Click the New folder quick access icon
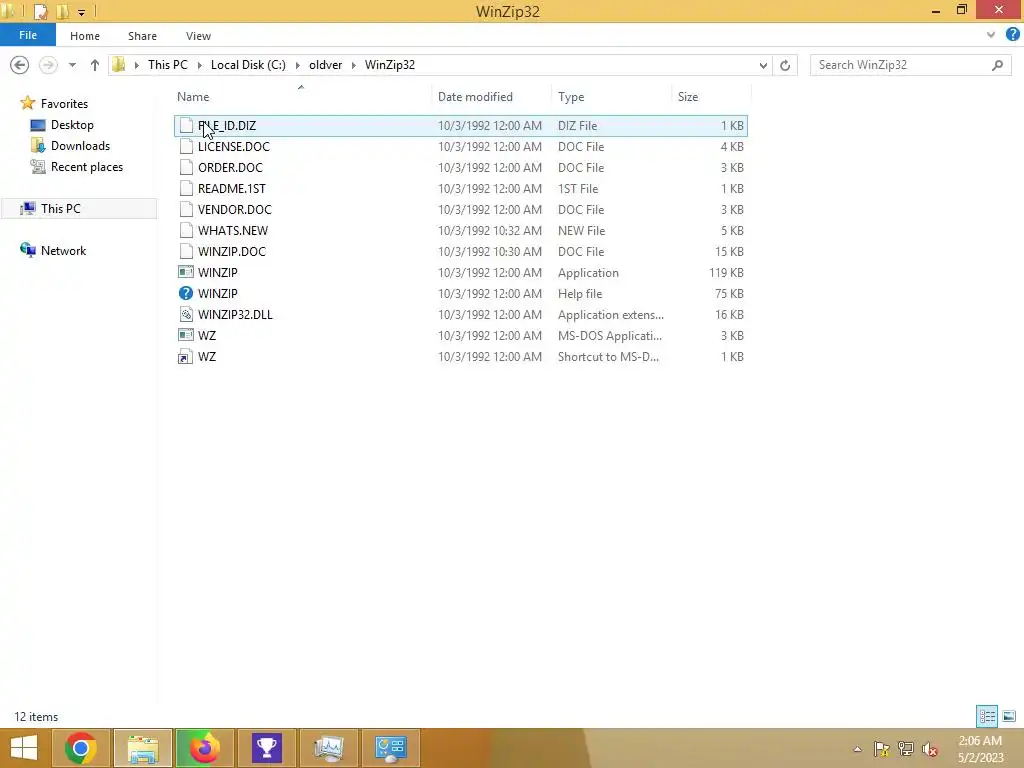The width and height of the screenshot is (1024, 768). (x=63, y=12)
